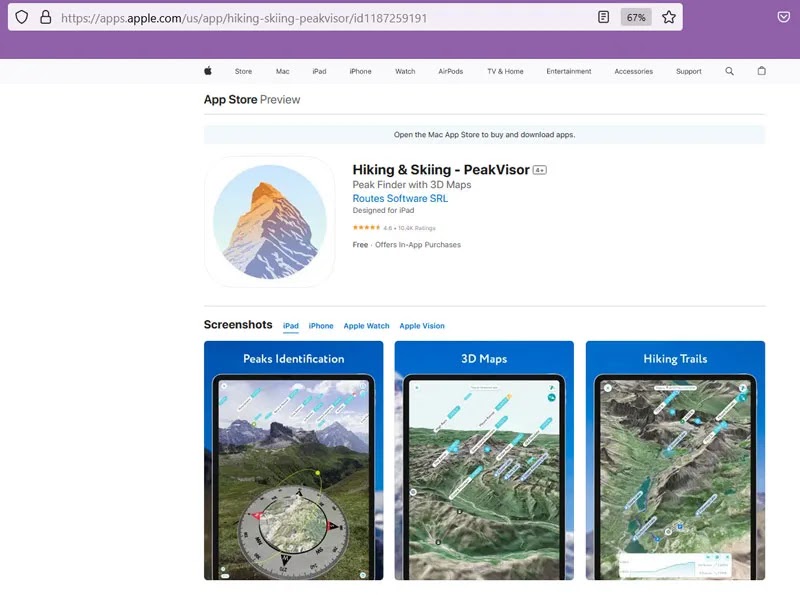Open the AirPods navigation item

tap(451, 71)
